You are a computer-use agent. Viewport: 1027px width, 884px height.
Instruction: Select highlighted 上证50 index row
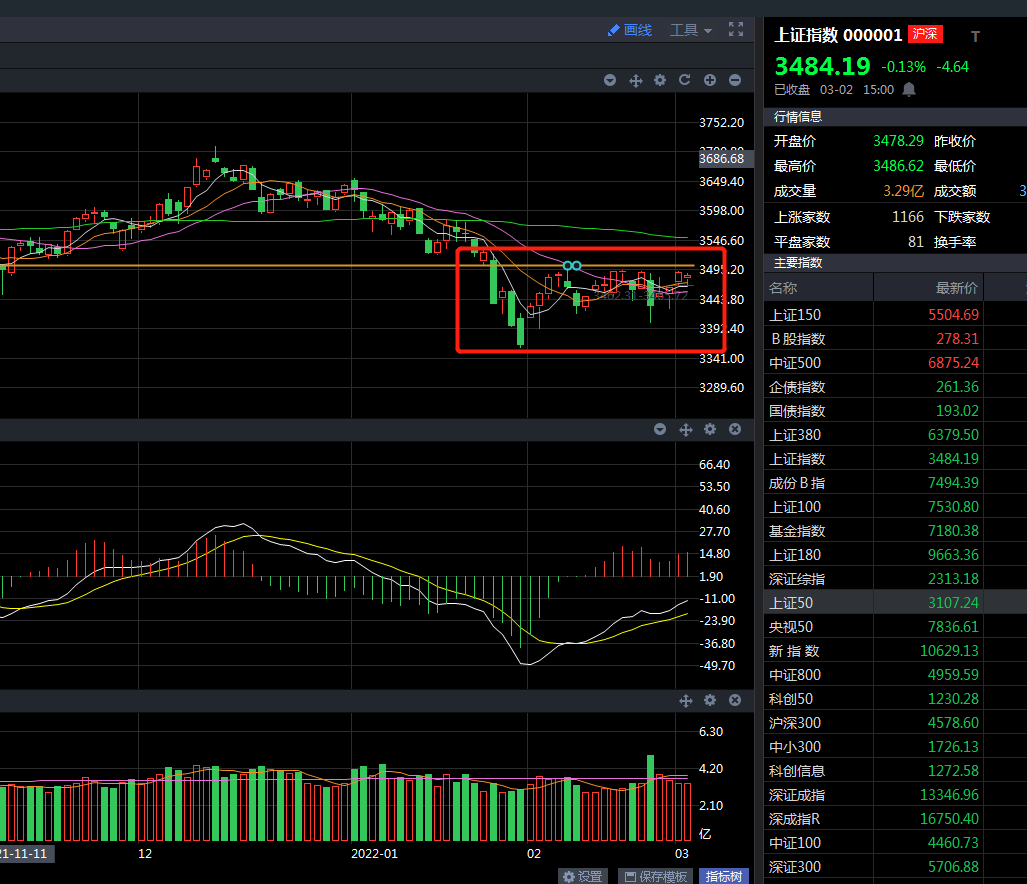click(895, 602)
